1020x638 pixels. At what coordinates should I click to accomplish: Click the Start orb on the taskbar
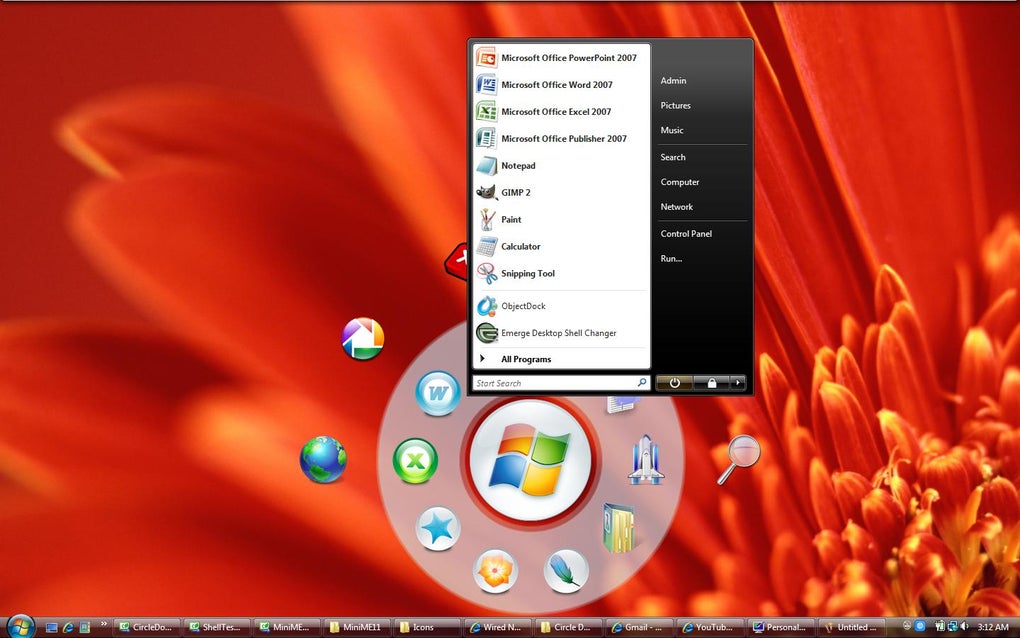[x=20, y=627]
